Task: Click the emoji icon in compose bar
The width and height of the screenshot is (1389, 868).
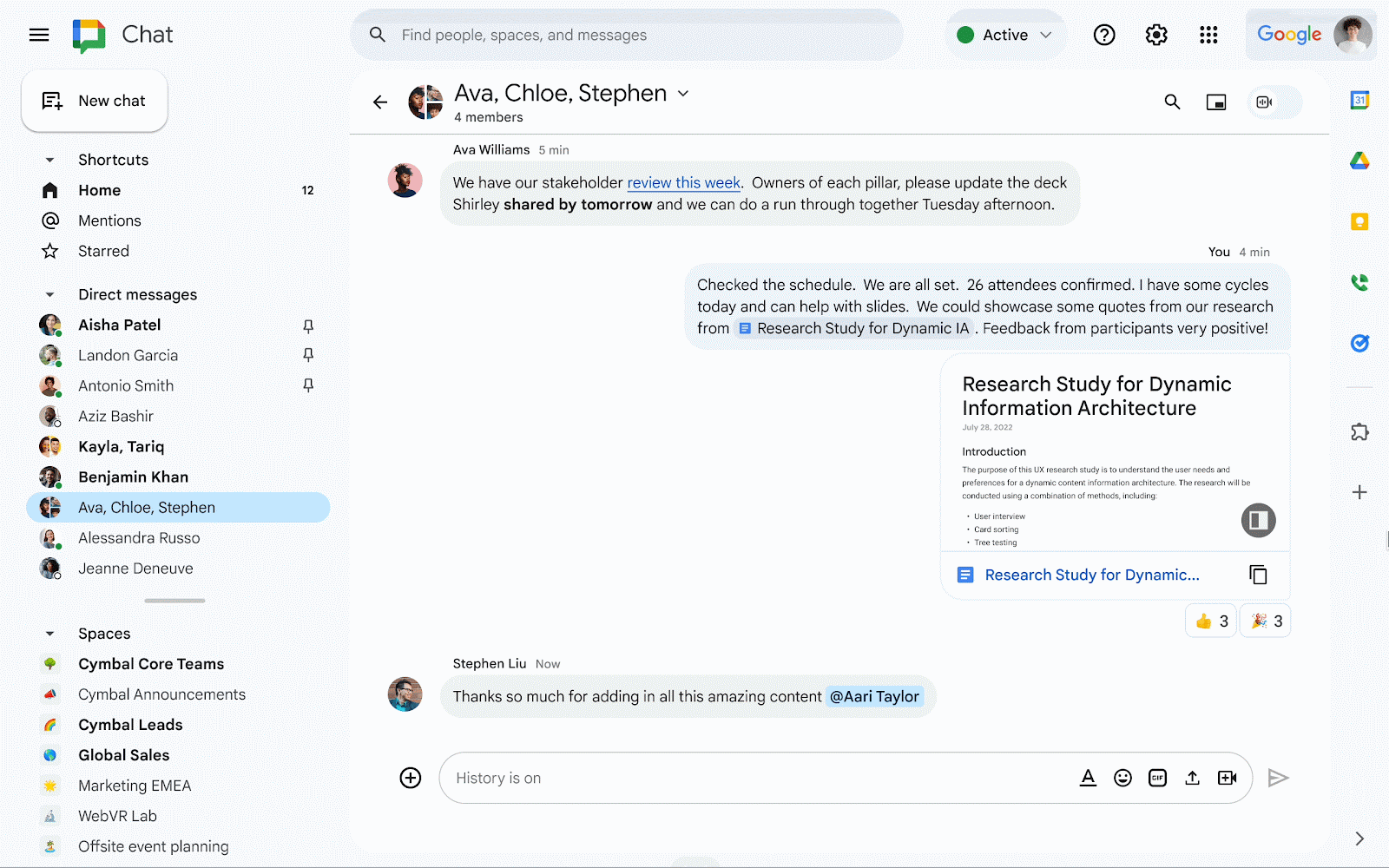Action: click(1122, 778)
